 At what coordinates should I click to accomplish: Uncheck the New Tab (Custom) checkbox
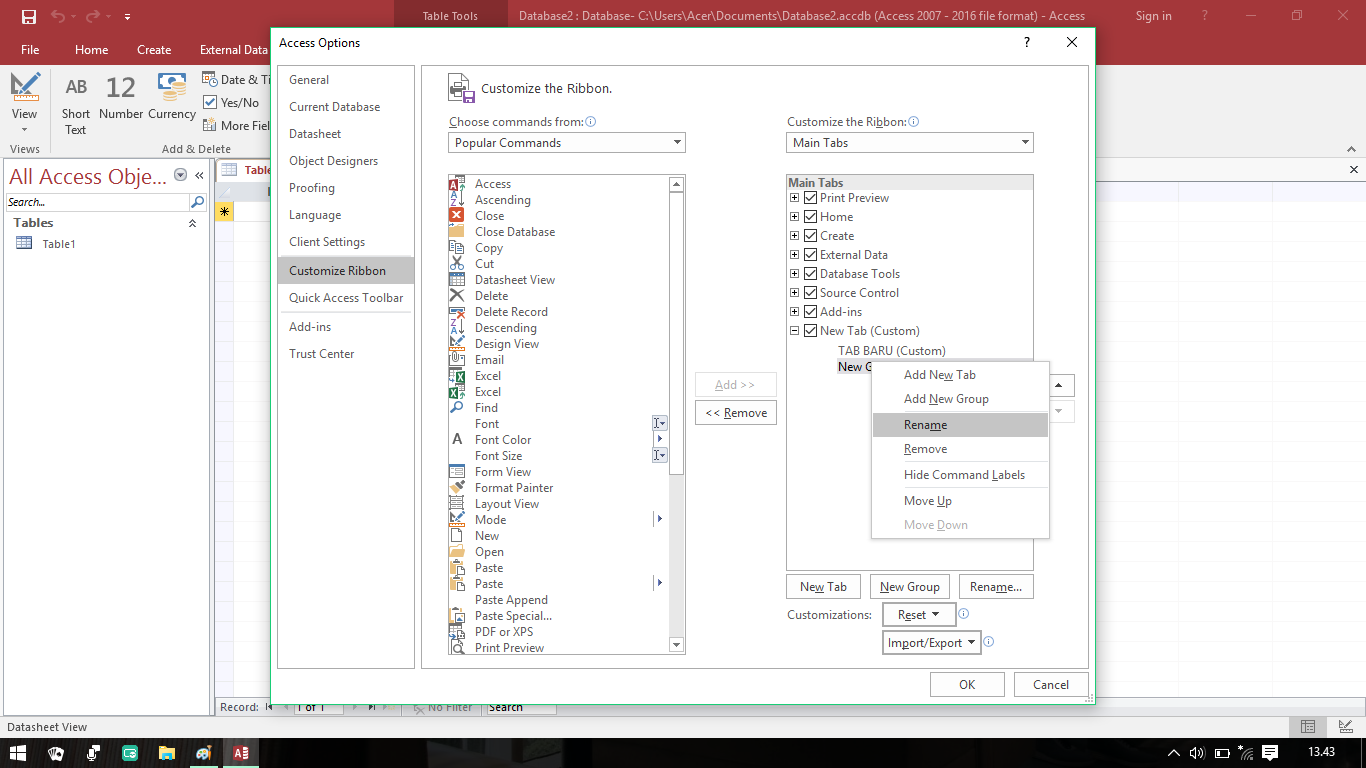coord(810,331)
